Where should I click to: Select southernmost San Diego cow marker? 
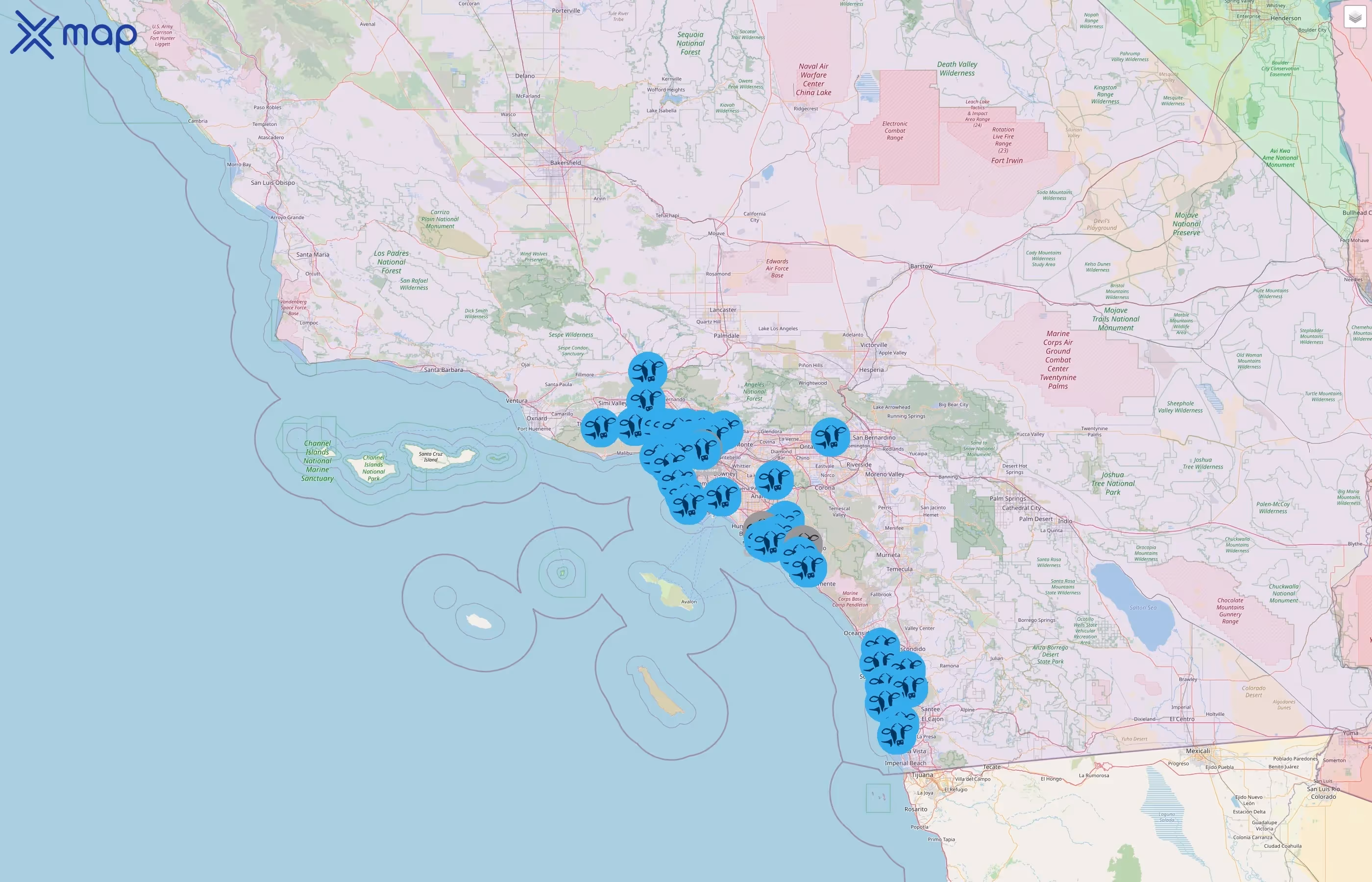click(x=897, y=735)
